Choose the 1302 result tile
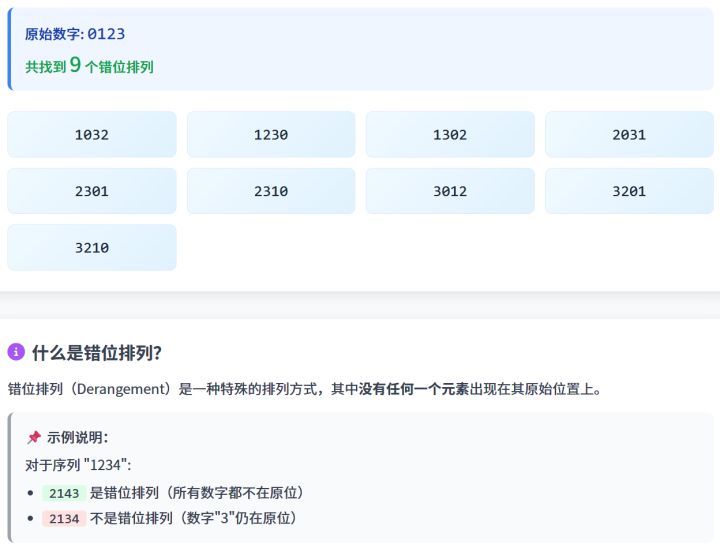Screen dimensions: 720x552 click(x=450, y=135)
